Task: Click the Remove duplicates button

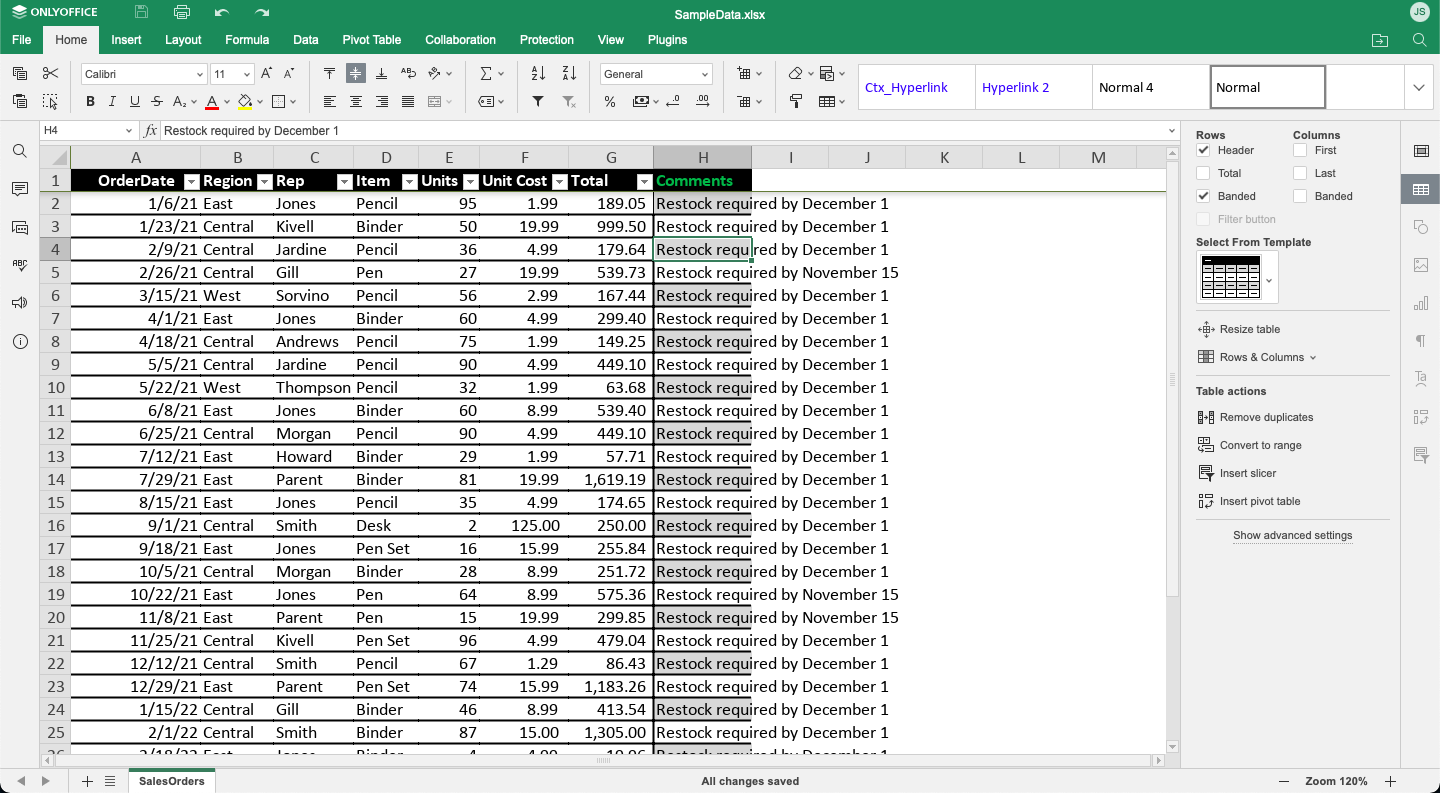Action: 1266,417
